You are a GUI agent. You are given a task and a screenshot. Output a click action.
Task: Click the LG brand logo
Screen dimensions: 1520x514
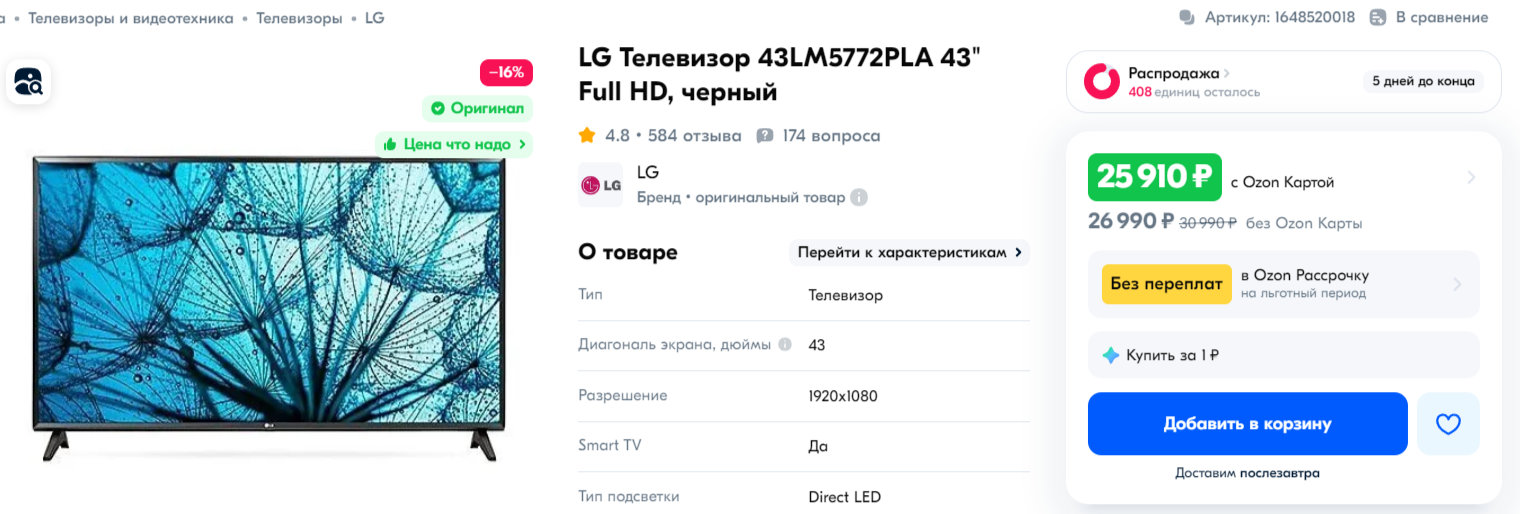coord(601,185)
